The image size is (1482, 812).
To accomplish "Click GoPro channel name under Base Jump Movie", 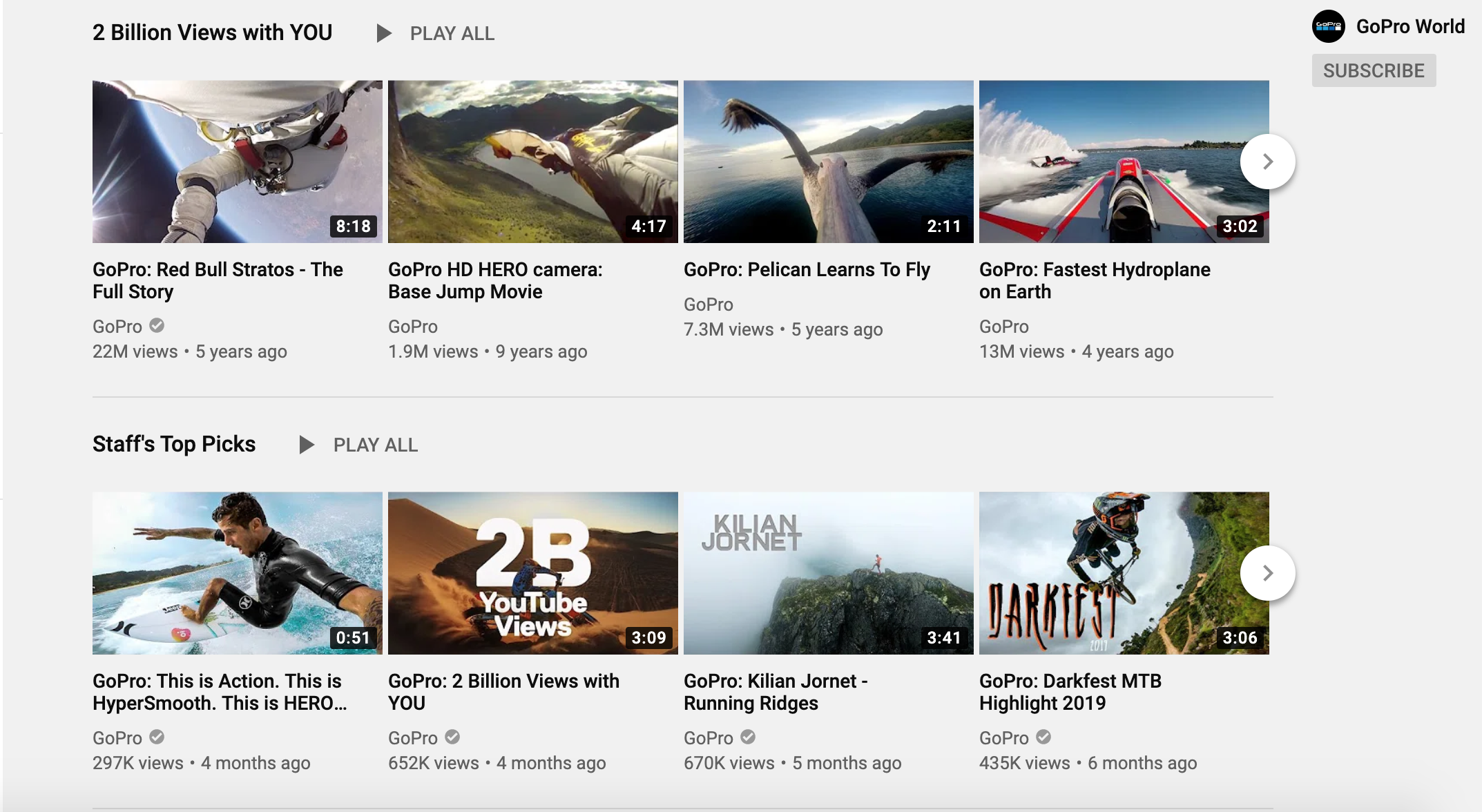I will pyautogui.click(x=413, y=327).
